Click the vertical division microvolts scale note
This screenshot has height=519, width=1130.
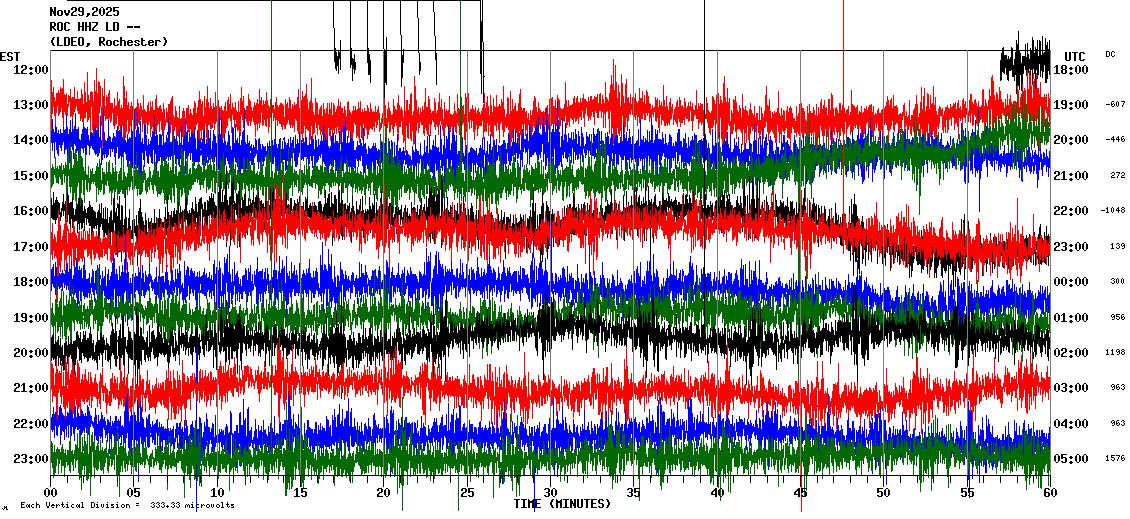point(127,505)
